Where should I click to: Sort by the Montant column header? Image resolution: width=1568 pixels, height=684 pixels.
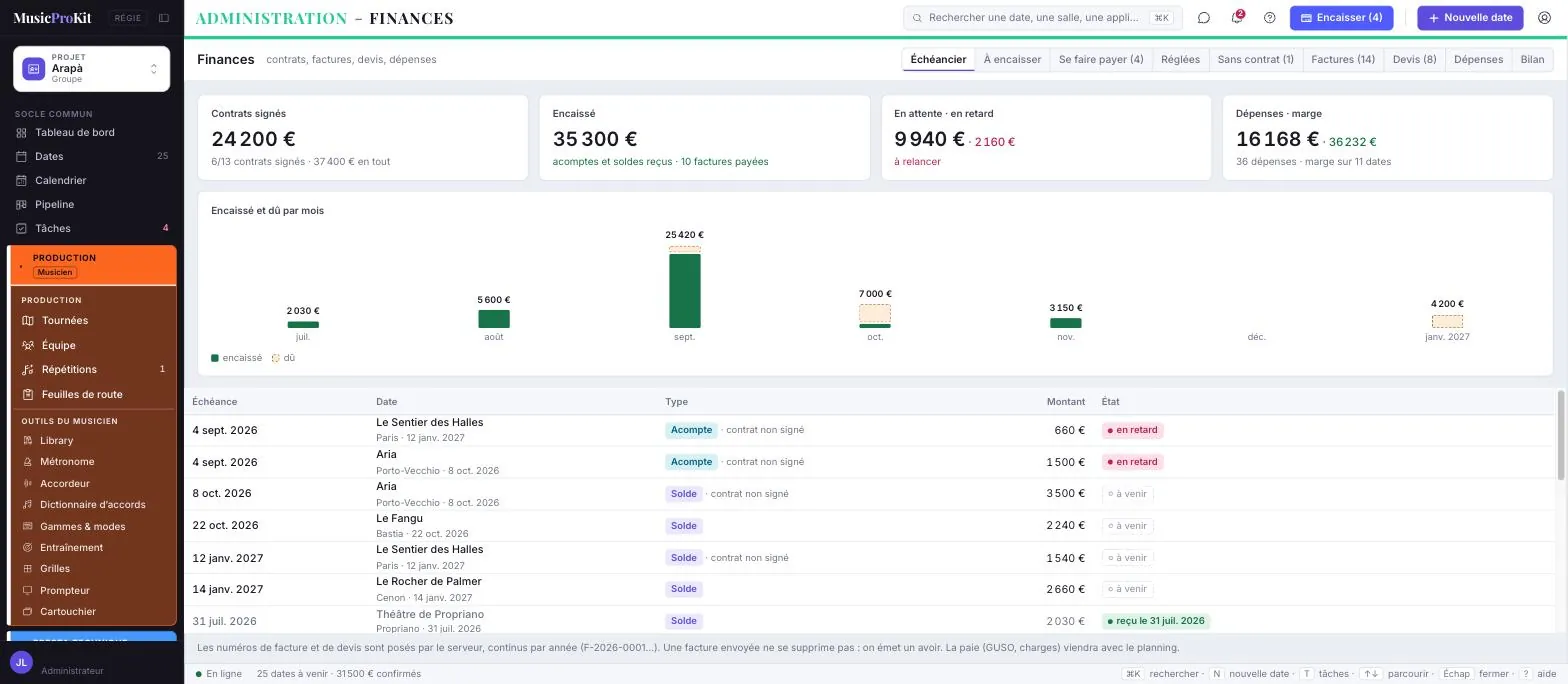coord(1066,402)
